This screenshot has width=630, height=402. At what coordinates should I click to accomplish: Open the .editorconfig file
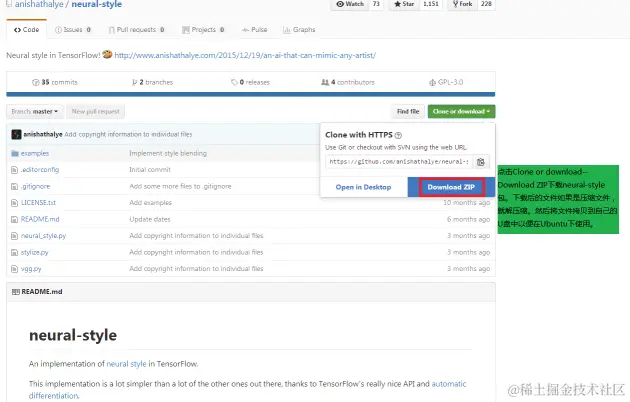(40, 170)
